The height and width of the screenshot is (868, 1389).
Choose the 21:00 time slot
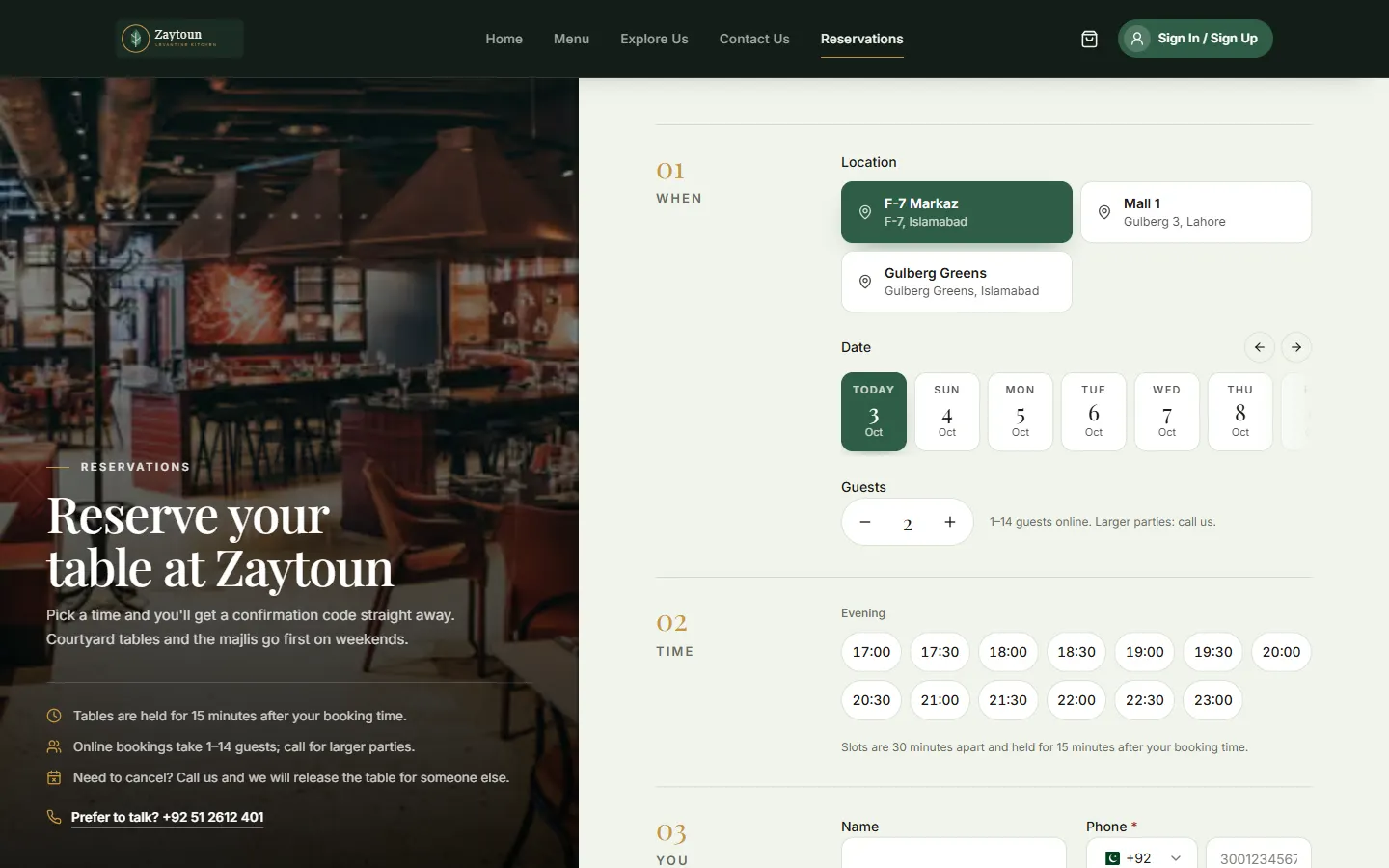click(940, 700)
